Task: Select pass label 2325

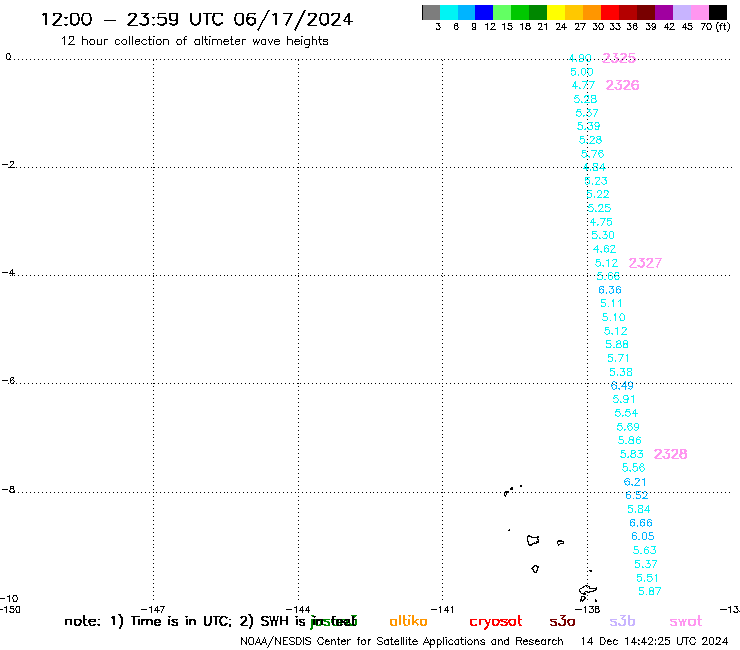Action: point(619,58)
